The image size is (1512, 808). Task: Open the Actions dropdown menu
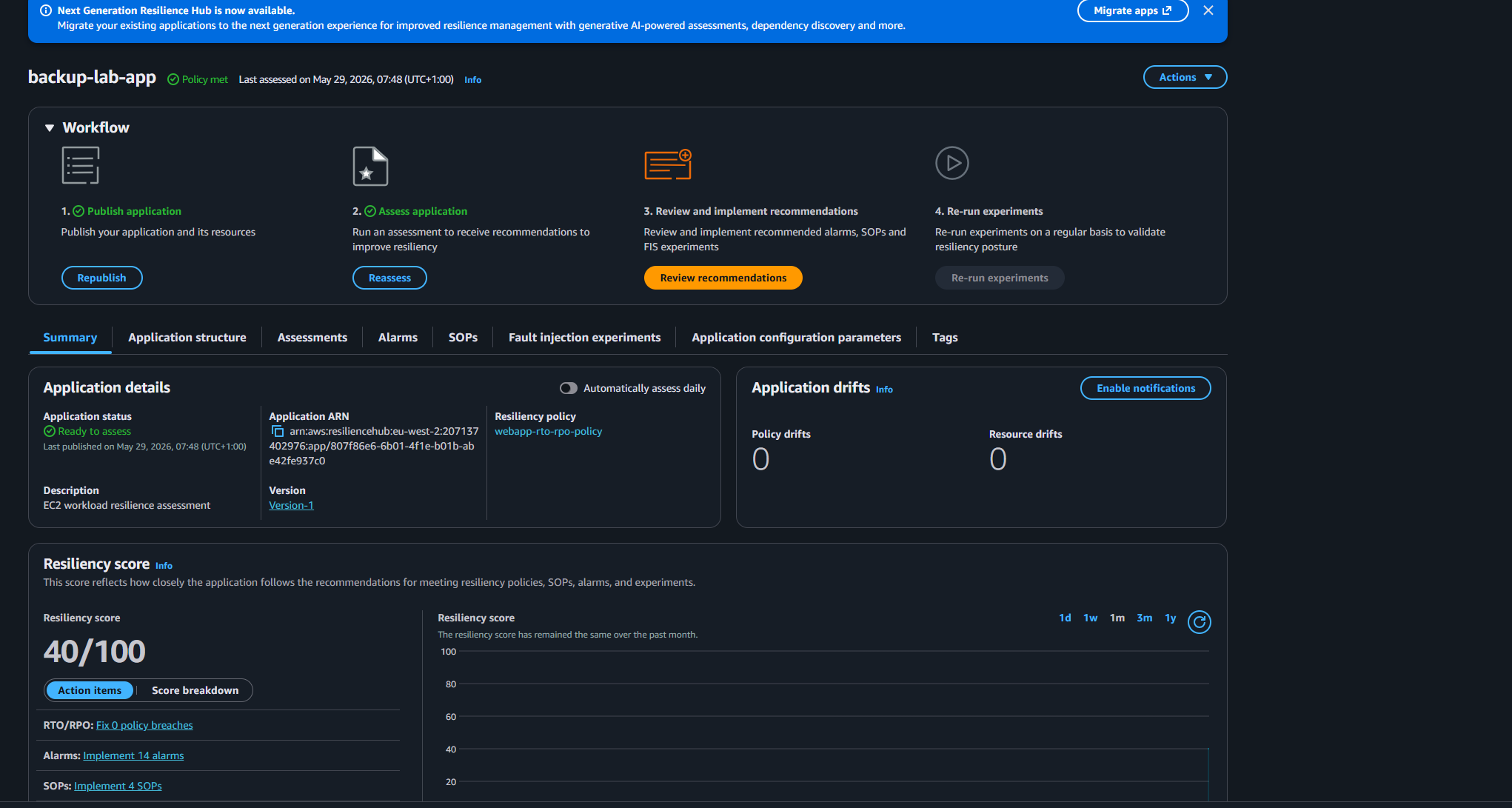point(1185,77)
